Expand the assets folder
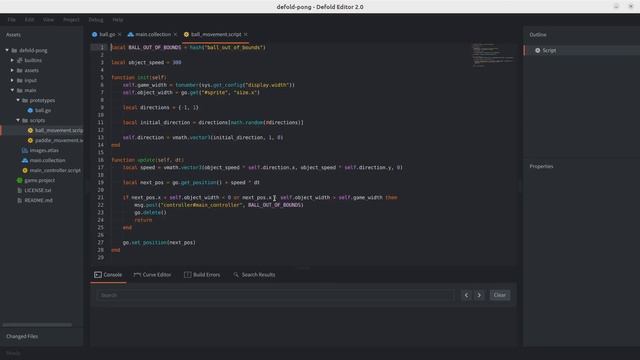The width and height of the screenshot is (640, 360). (12, 70)
